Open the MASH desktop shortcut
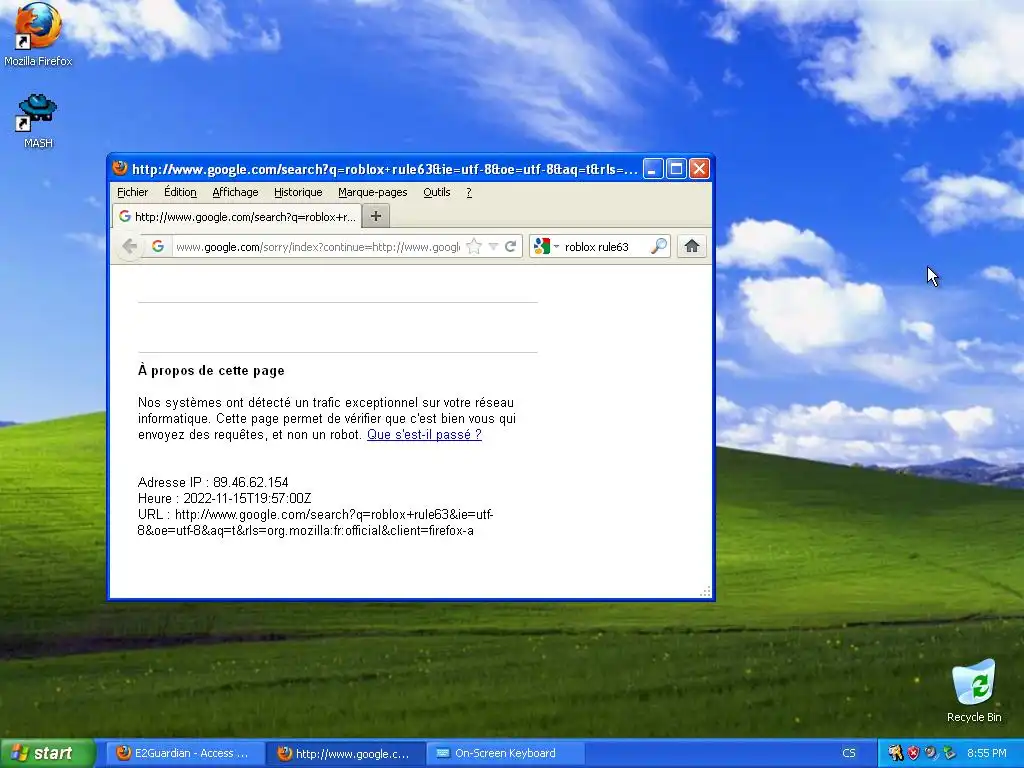 click(x=38, y=120)
